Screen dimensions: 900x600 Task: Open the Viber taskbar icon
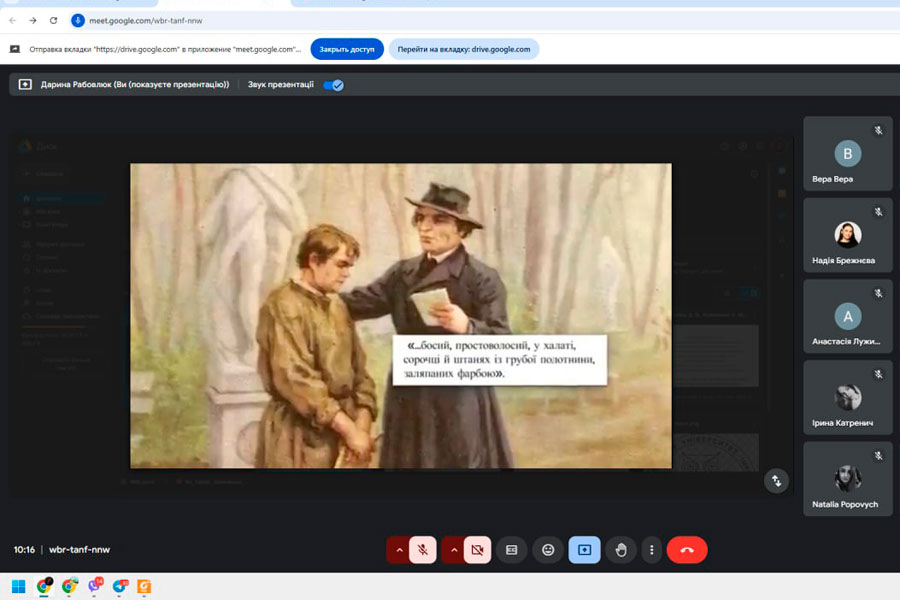coord(95,586)
